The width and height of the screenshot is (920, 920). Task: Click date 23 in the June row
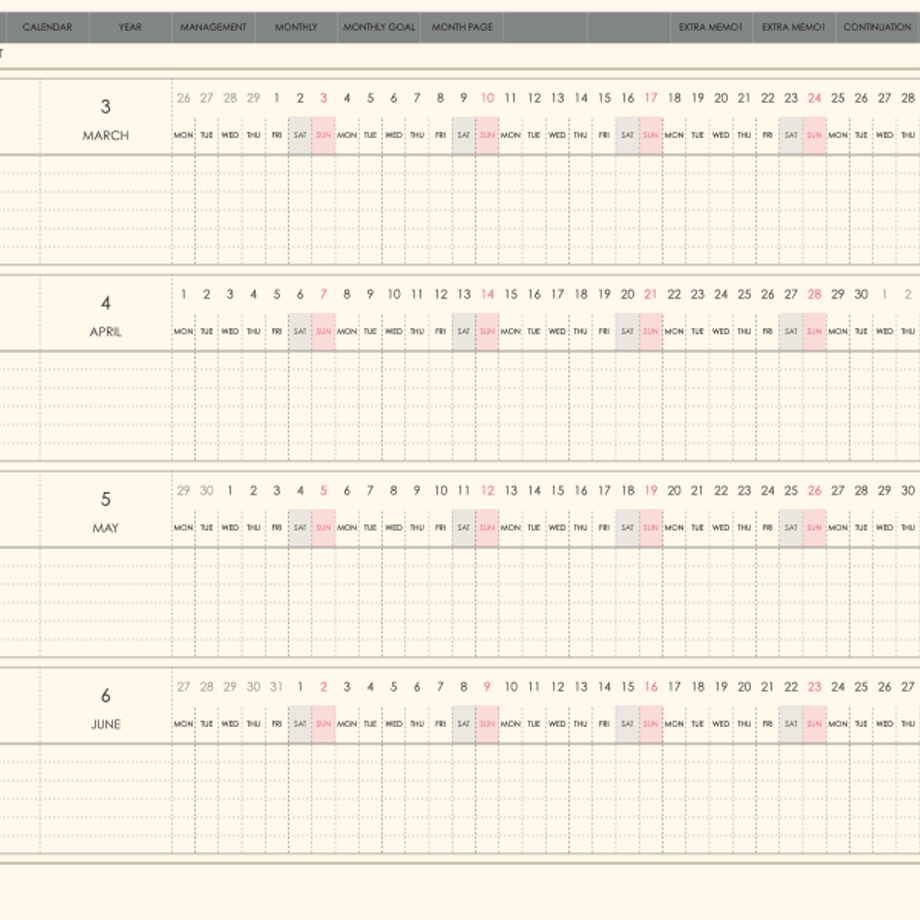(x=814, y=687)
